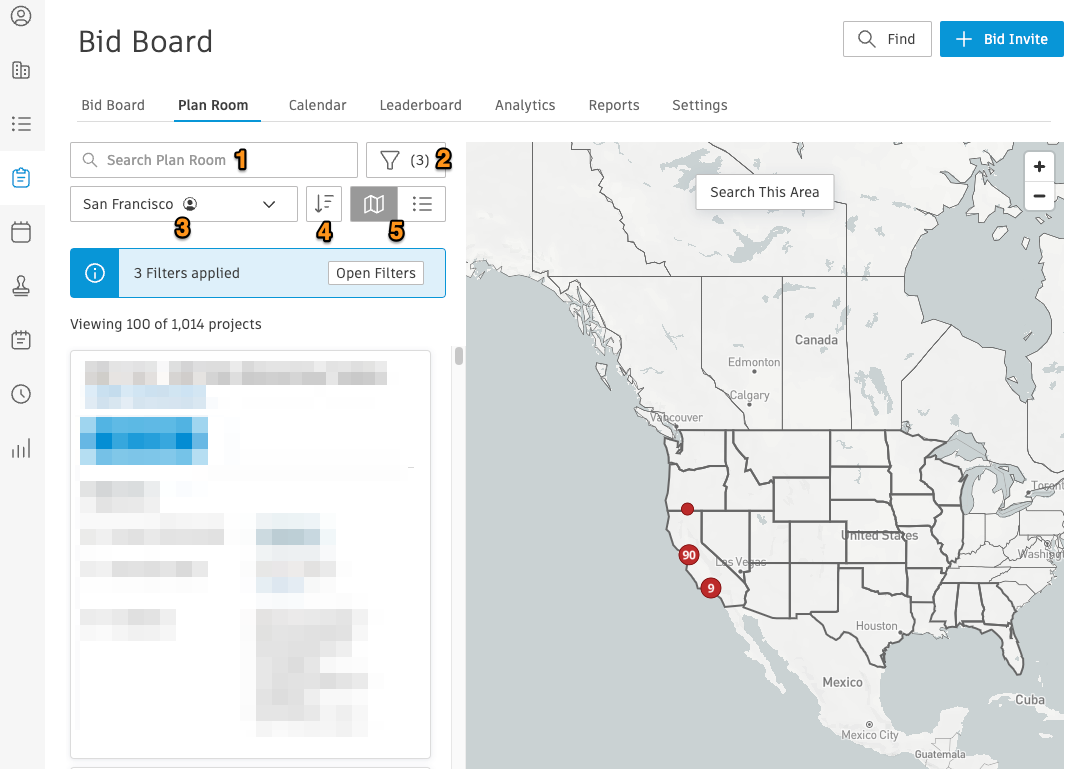Open the bar chart icon in sidebar
Viewport: 1088px width, 769px height.
(x=20, y=448)
